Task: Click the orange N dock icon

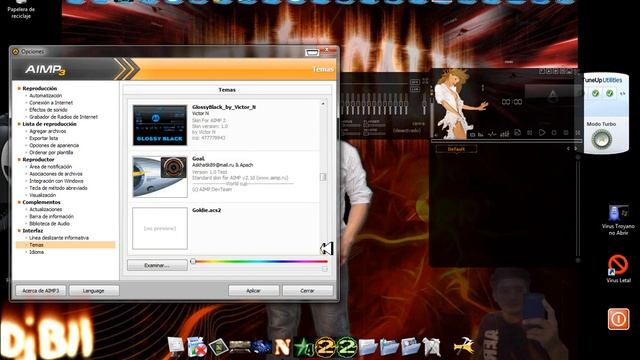Action: (x=282, y=347)
